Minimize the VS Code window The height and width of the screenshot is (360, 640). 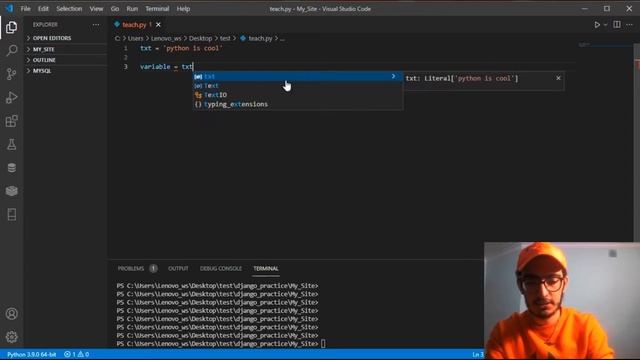(x=584, y=8)
